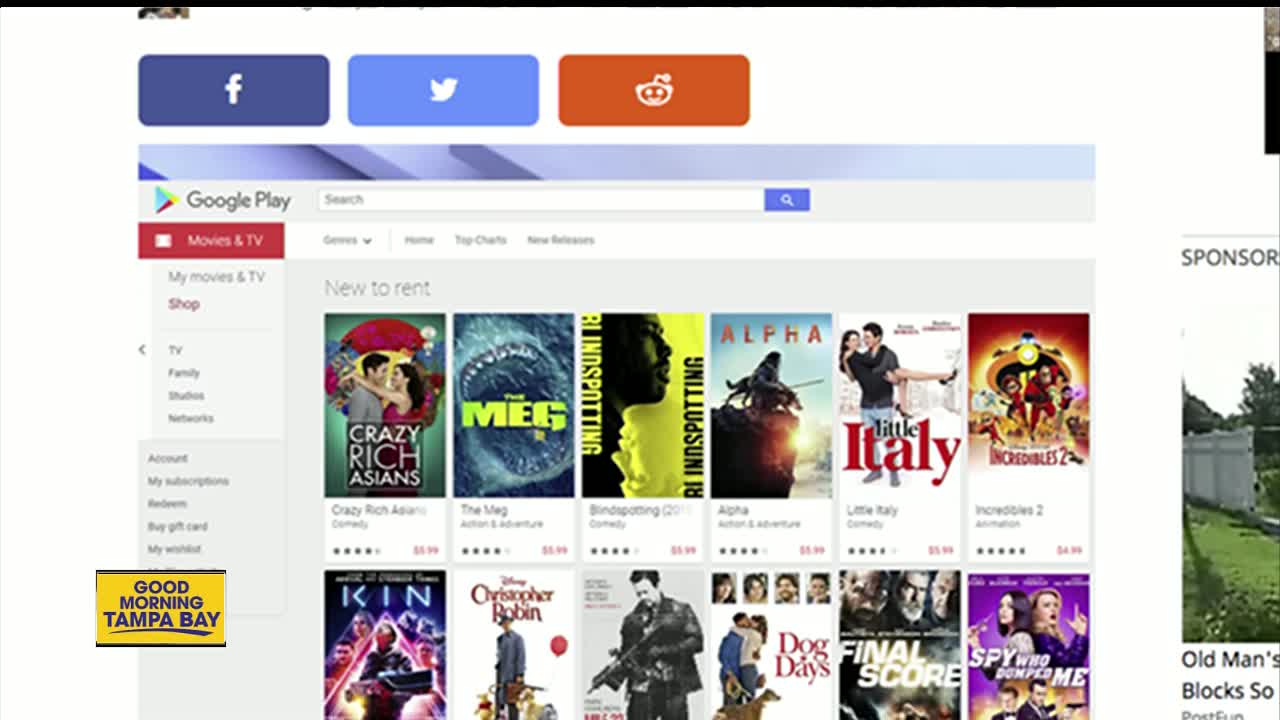Click the $5.99 price on Little Italy

point(940,551)
